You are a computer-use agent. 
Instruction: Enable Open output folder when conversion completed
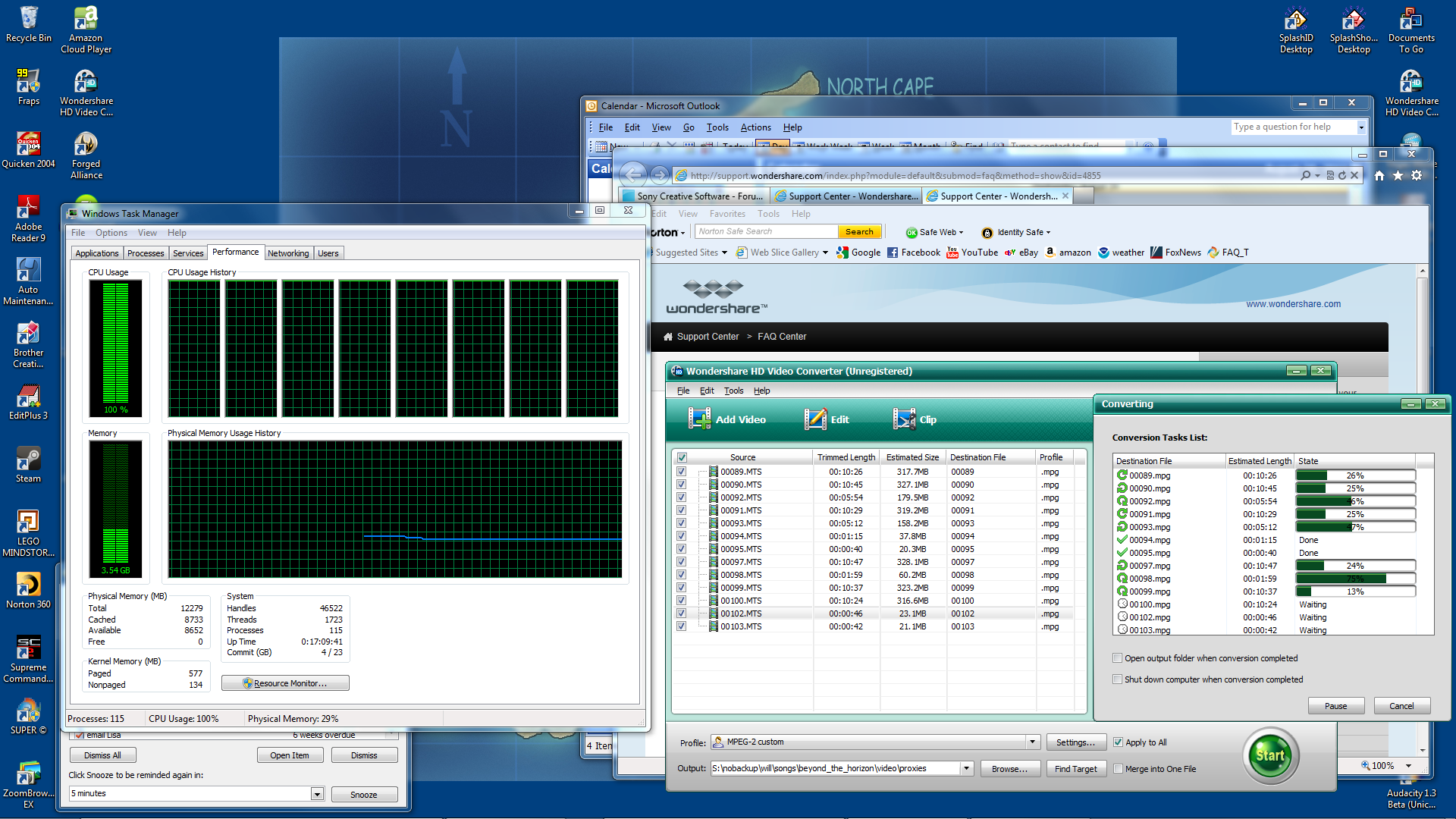(x=1117, y=658)
